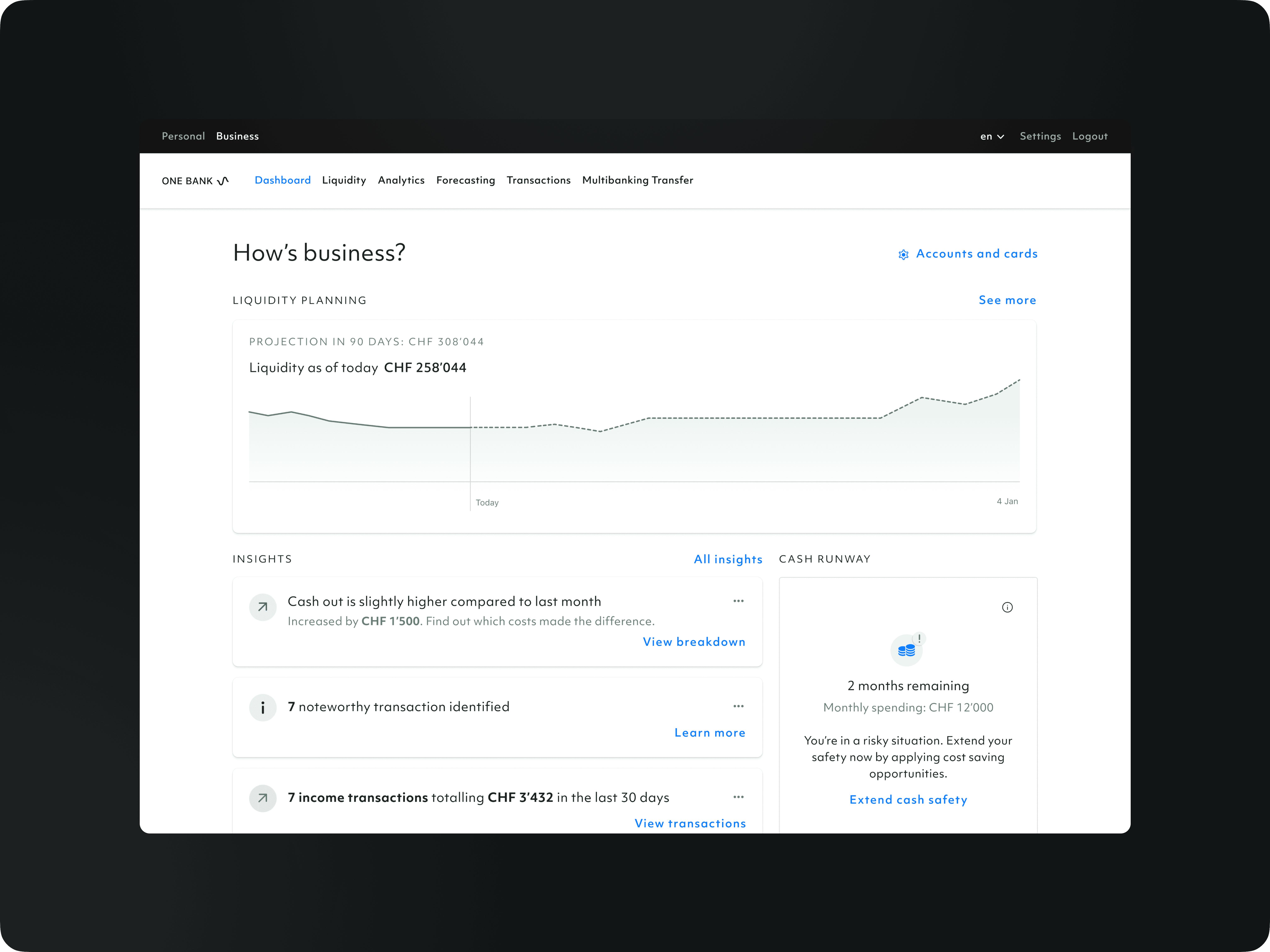The width and height of the screenshot is (1270, 952).
Task: Click info icon beside noteworthy transaction insight
Action: 263,707
